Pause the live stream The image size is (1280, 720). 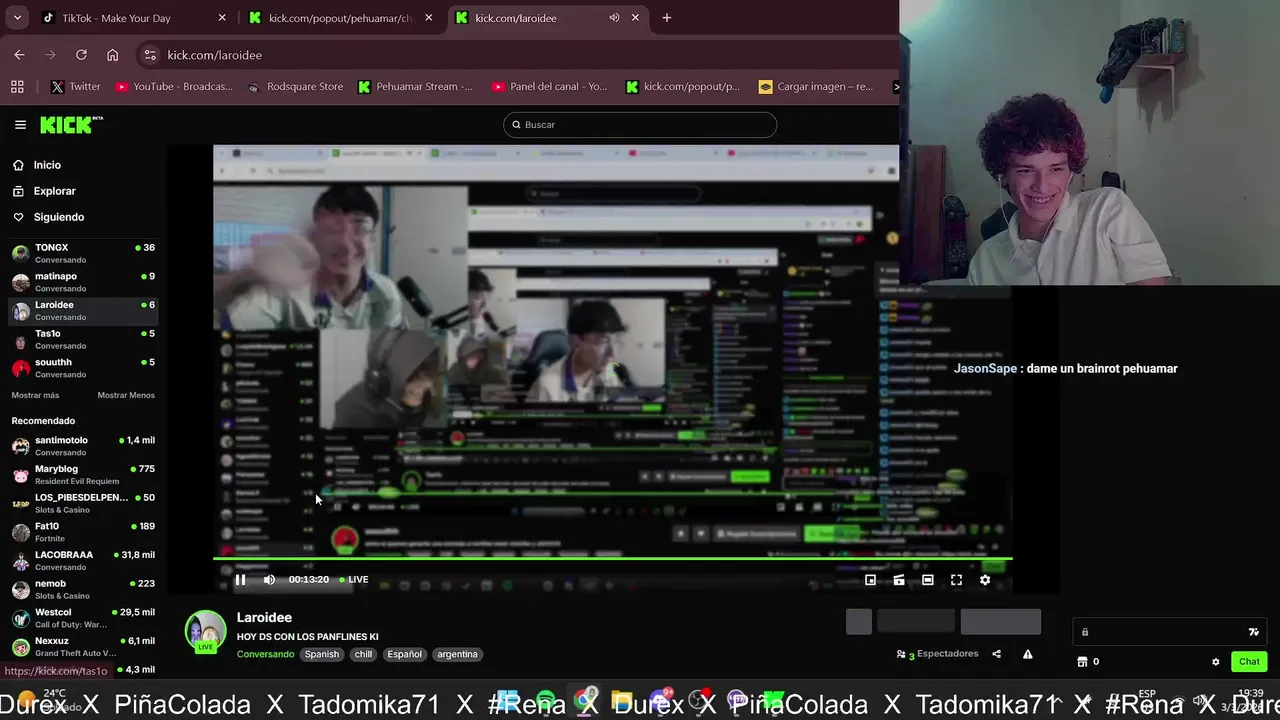(x=240, y=580)
